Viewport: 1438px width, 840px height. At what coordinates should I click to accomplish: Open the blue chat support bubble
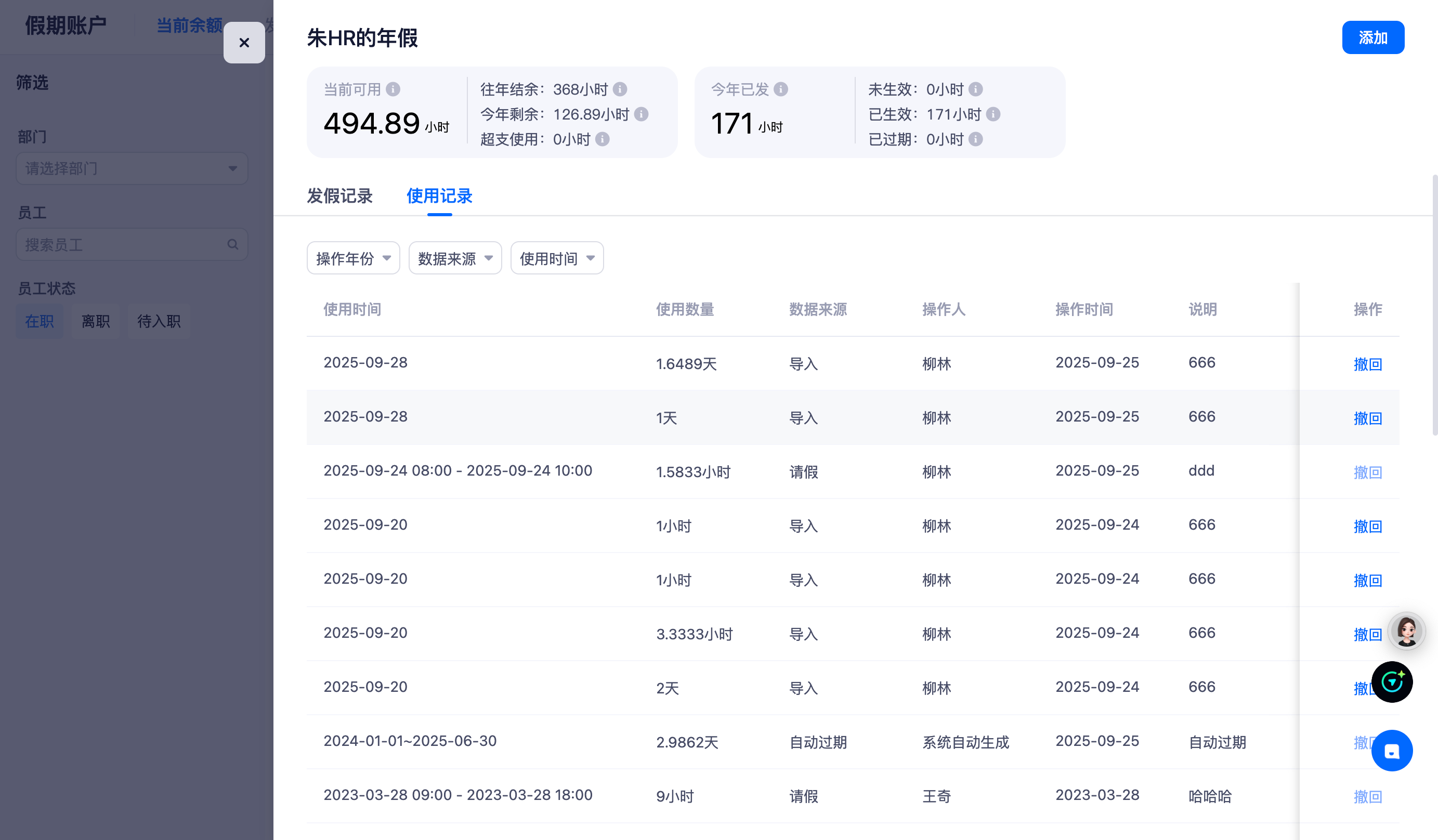1392,751
